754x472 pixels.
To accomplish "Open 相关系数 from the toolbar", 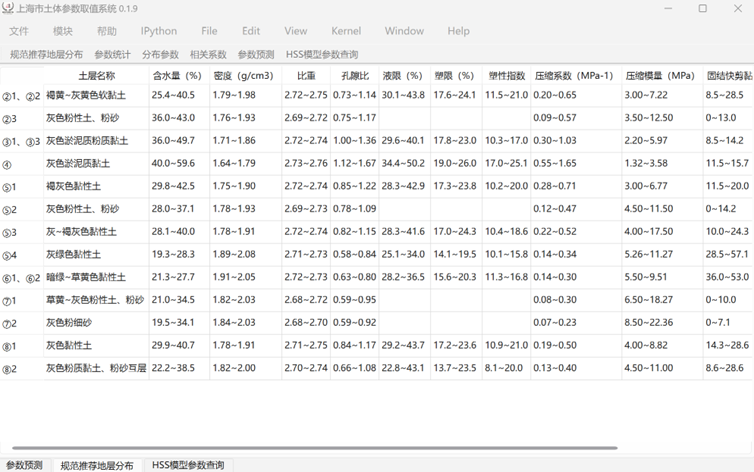I will [x=208, y=55].
